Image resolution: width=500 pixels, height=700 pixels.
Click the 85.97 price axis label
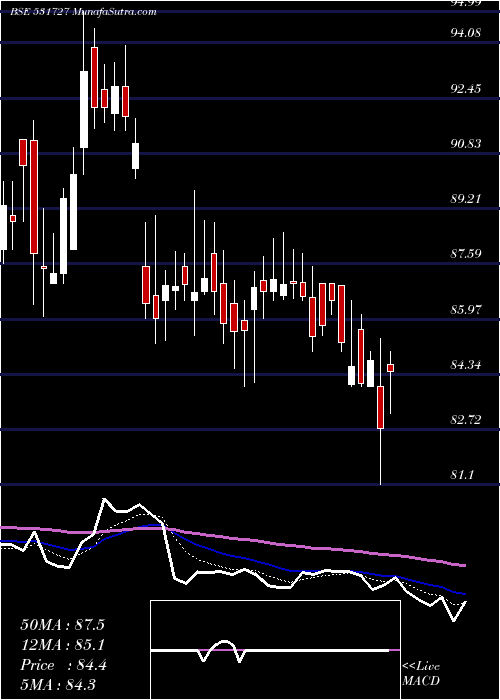tap(465, 309)
